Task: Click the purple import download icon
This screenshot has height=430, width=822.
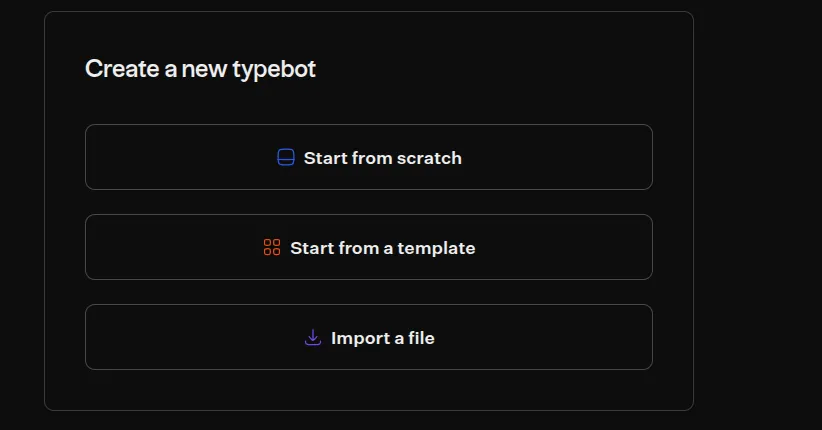Action: pyautogui.click(x=313, y=338)
